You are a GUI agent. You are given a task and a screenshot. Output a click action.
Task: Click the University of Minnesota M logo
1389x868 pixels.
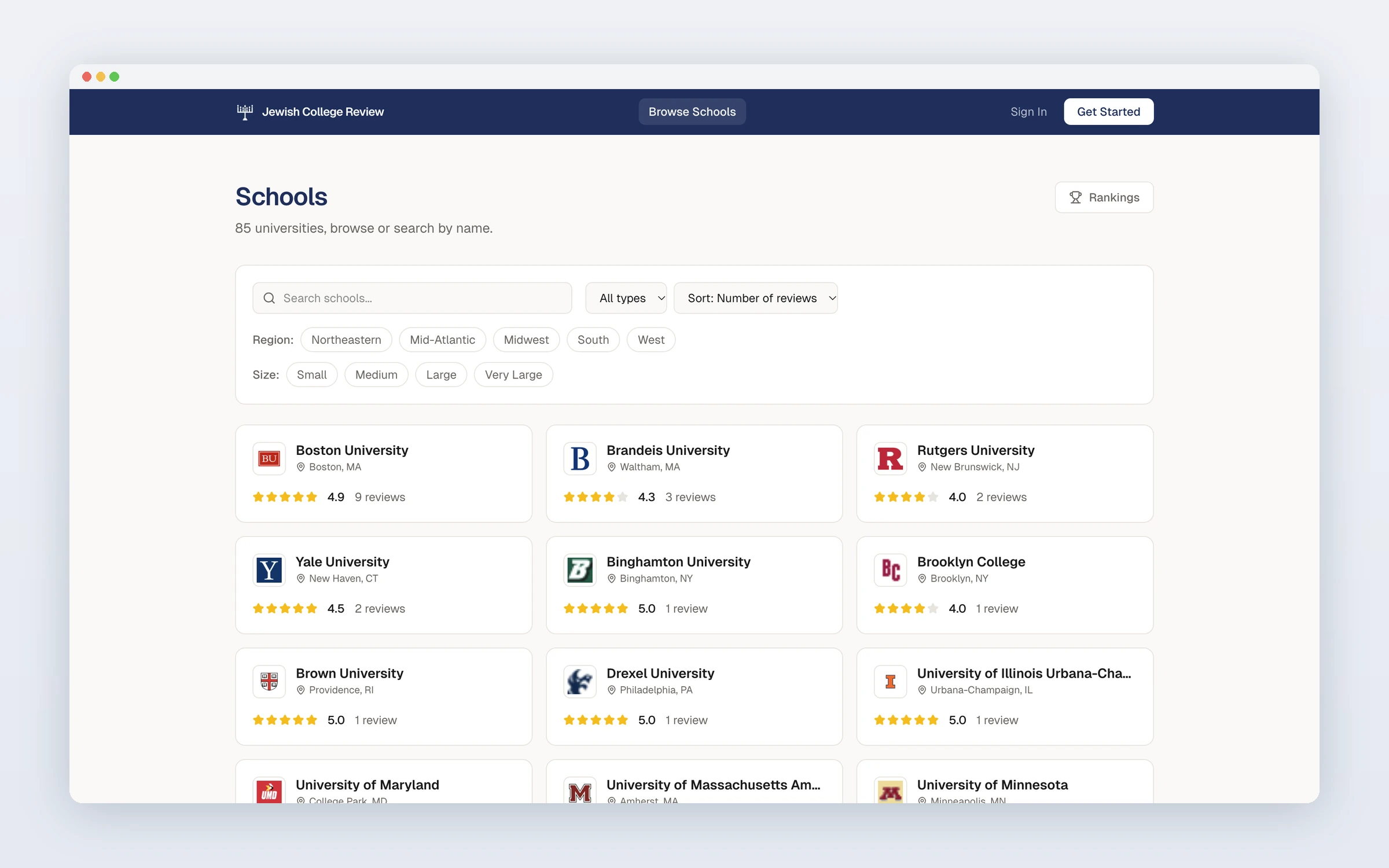(890, 790)
